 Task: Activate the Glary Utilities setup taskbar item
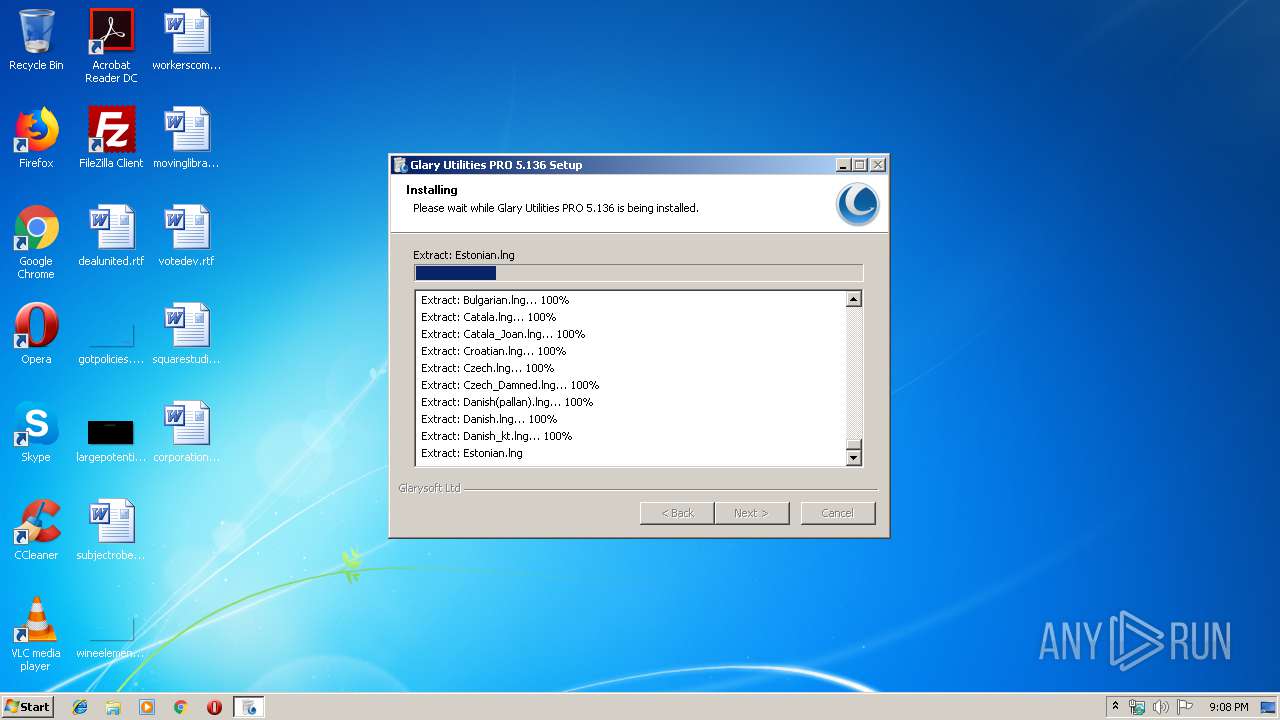[x=249, y=707]
